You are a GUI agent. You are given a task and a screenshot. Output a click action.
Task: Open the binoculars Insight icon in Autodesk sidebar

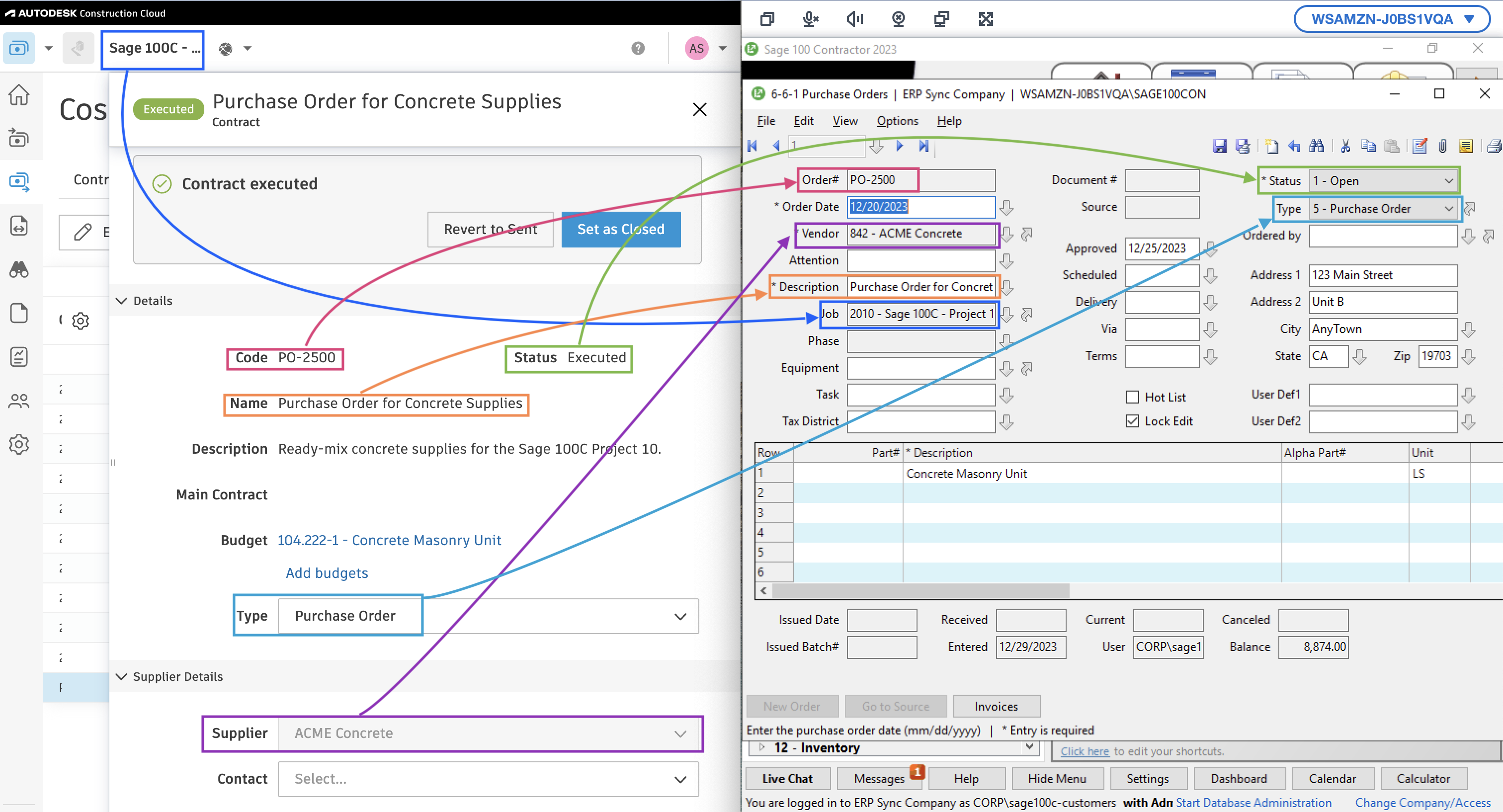coord(19,269)
